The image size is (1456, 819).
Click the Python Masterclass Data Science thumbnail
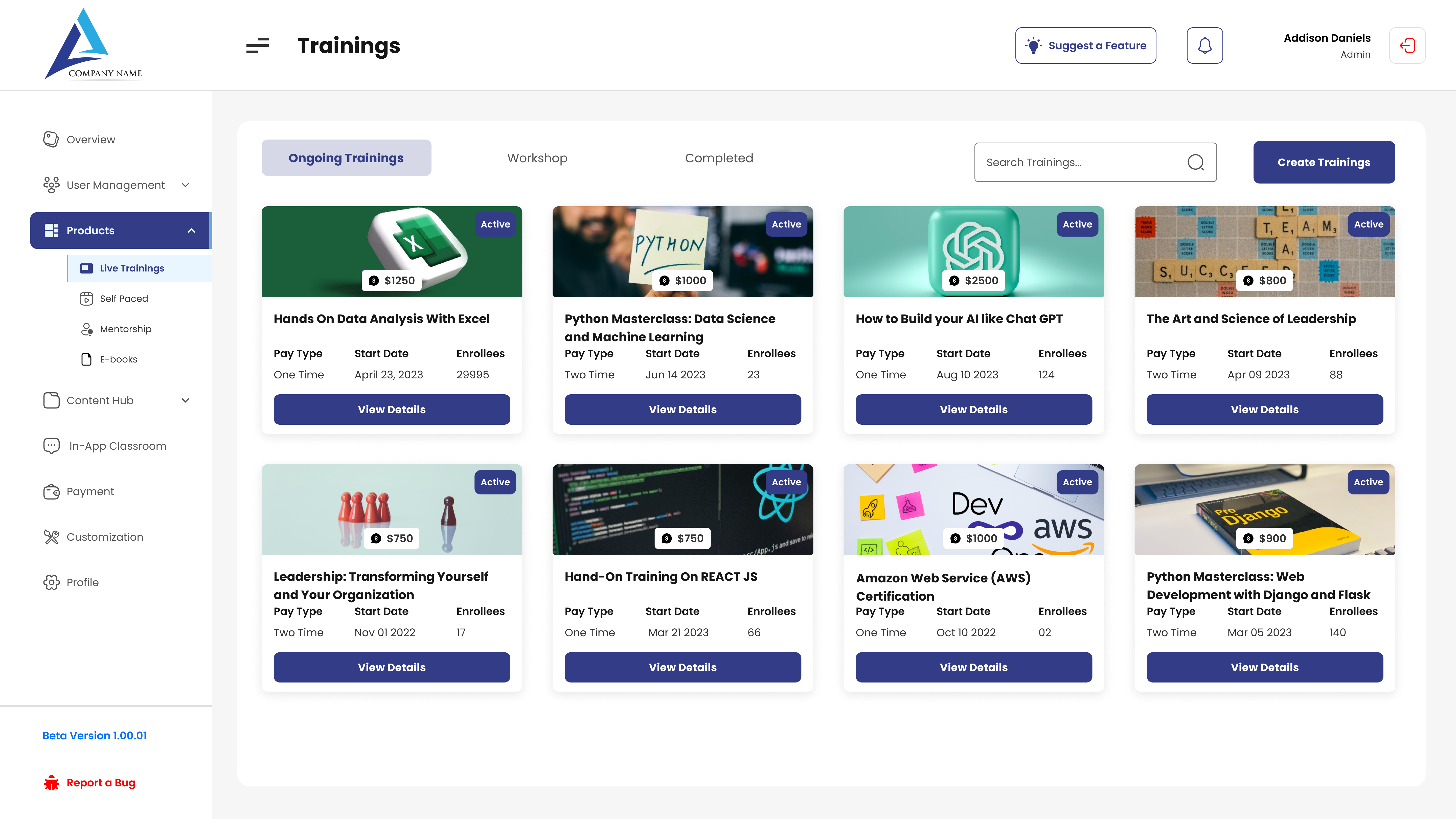point(682,252)
